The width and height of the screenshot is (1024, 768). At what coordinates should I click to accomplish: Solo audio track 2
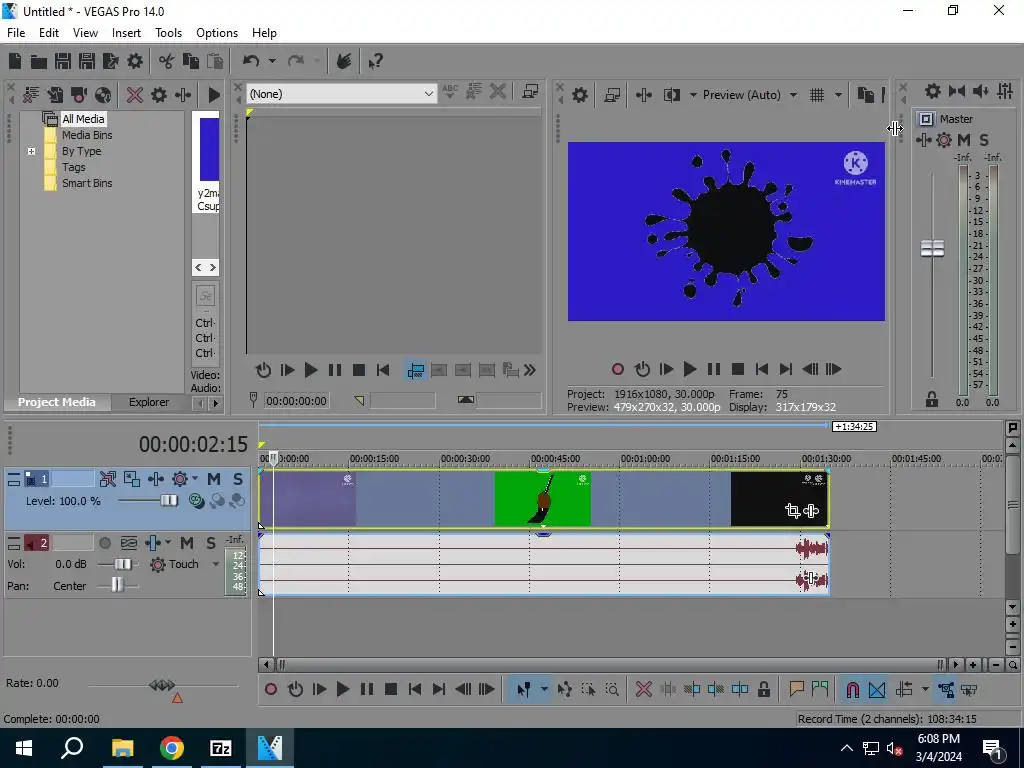tap(211, 543)
